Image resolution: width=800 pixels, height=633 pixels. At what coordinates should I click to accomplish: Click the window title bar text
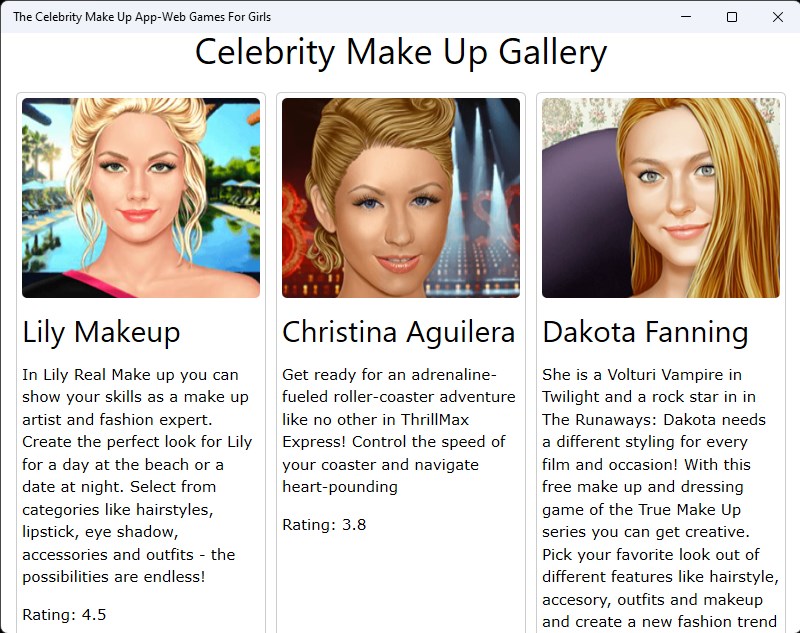coord(142,17)
